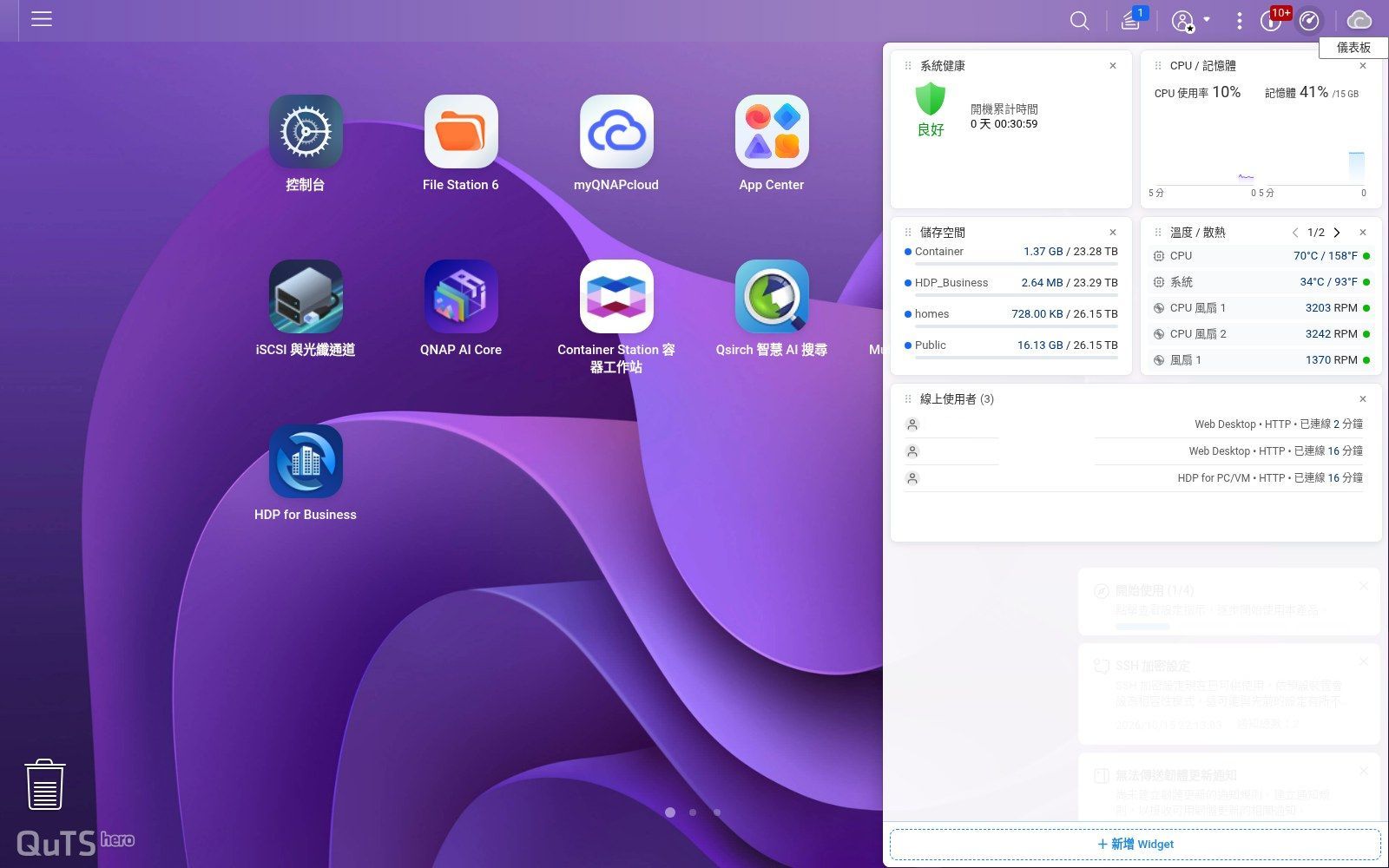Click CPU temperature 70°C / 158°F row
Screen dimensions: 1389x868
[x=1261, y=256]
